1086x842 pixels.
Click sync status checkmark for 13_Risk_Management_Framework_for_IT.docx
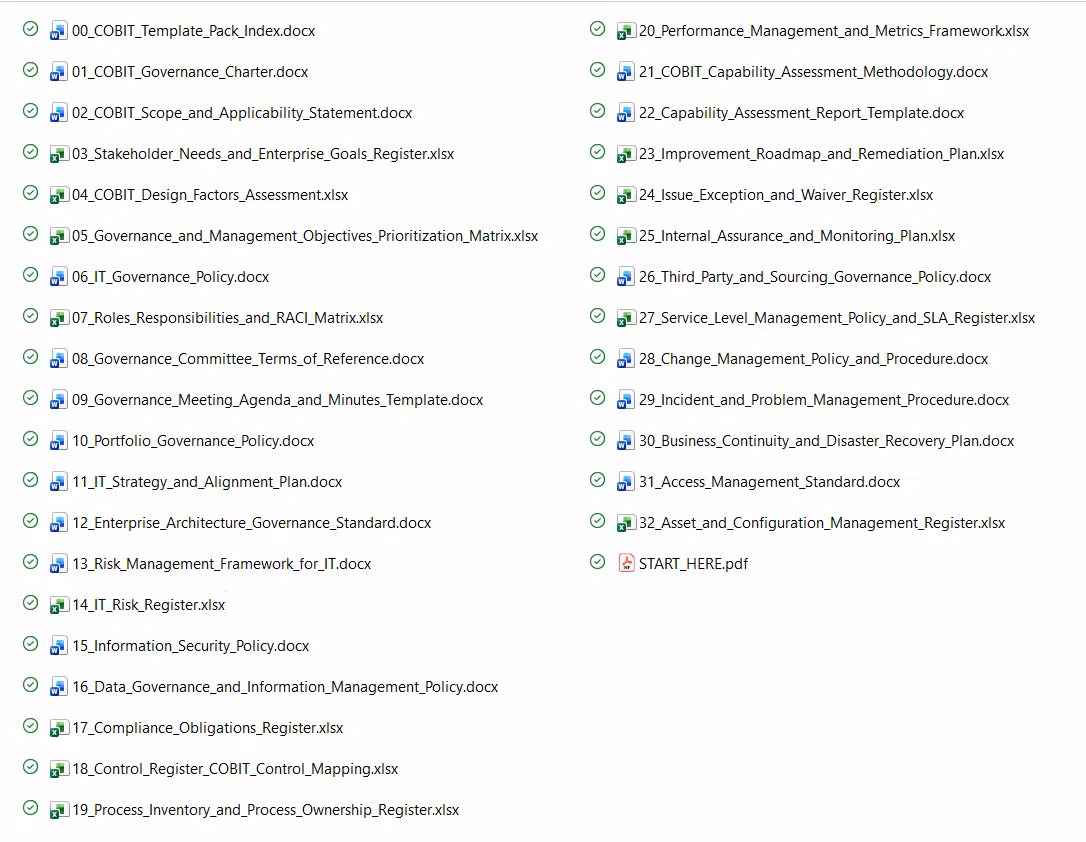[30, 562]
